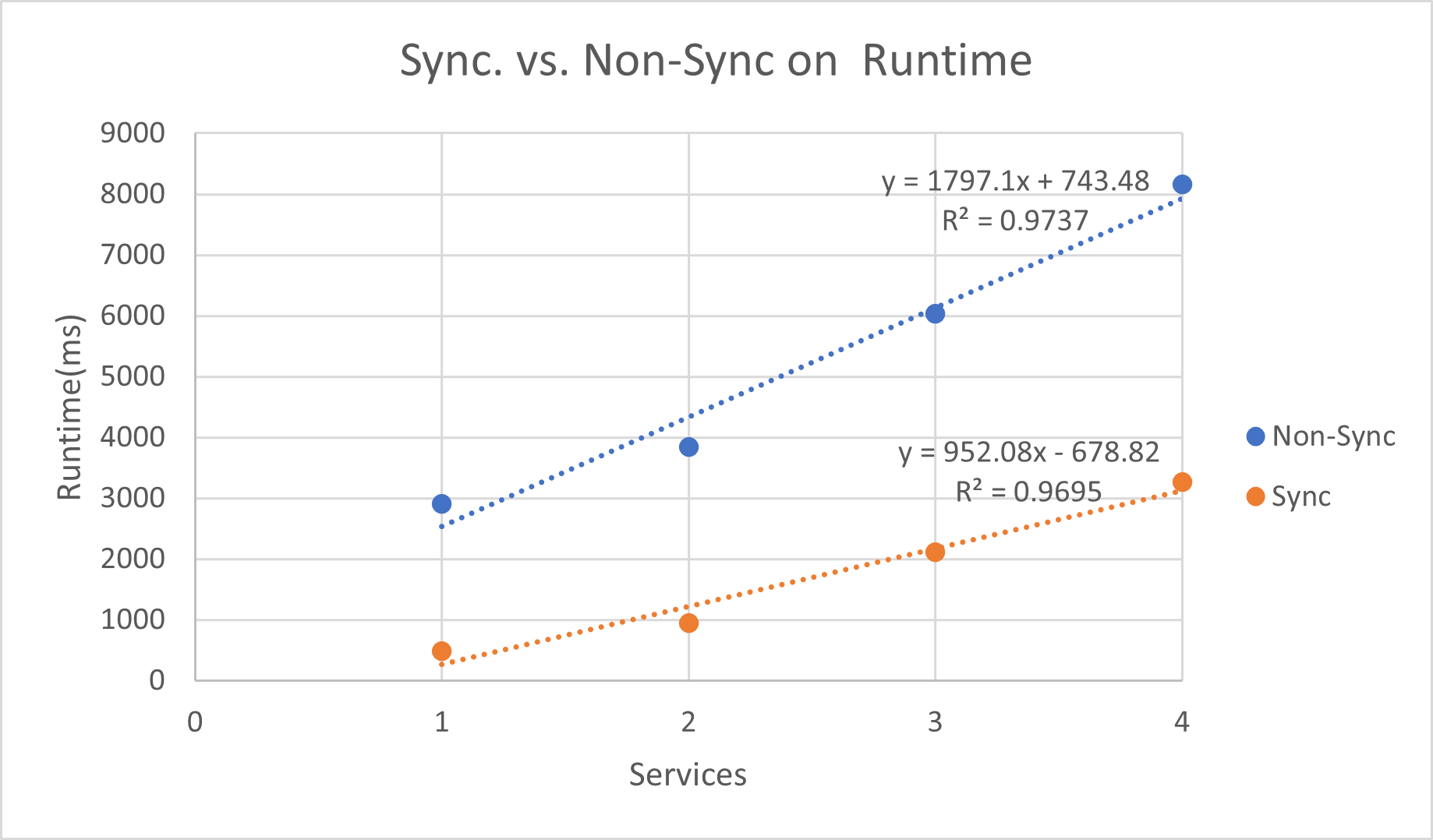Select the Non-Sync legend text
This screenshot has width=1433, height=840.
(1333, 436)
